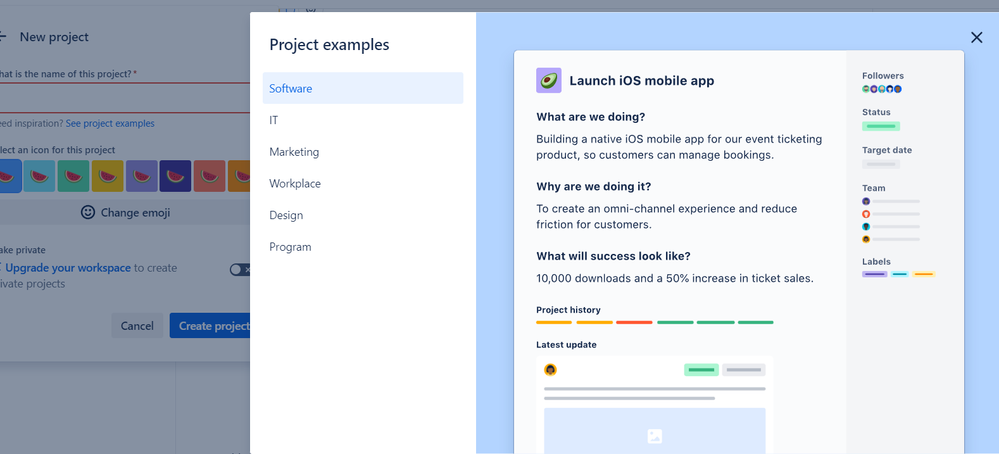The image size is (999, 454).
Task: Open "See project examples" link
Action: 110,124
